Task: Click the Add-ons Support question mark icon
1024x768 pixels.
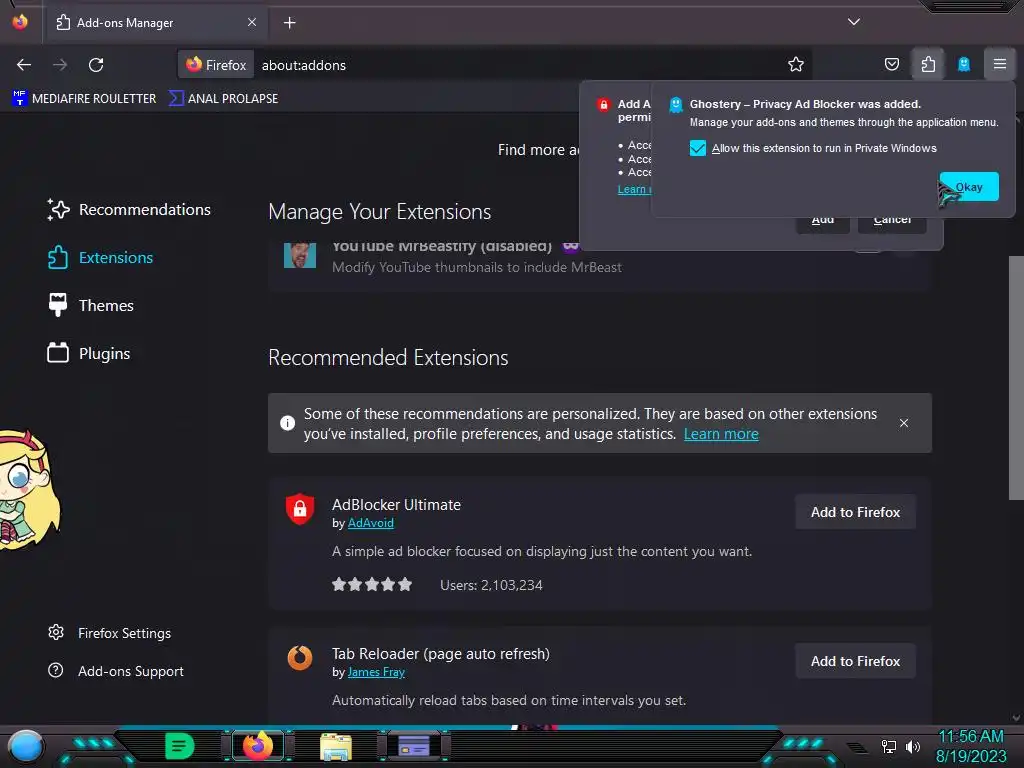Action: pyautogui.click(x=56, y=670)
